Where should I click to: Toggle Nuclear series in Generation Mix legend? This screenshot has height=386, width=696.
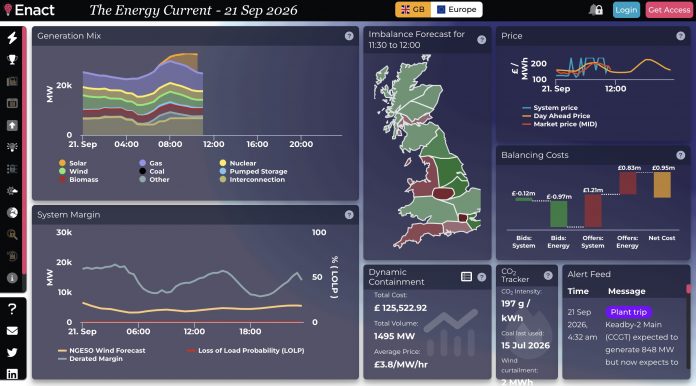pos(237,163)
